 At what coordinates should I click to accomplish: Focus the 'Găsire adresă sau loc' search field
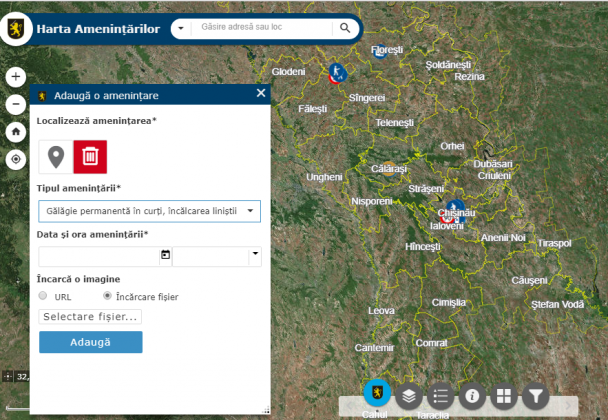[262, 28]
